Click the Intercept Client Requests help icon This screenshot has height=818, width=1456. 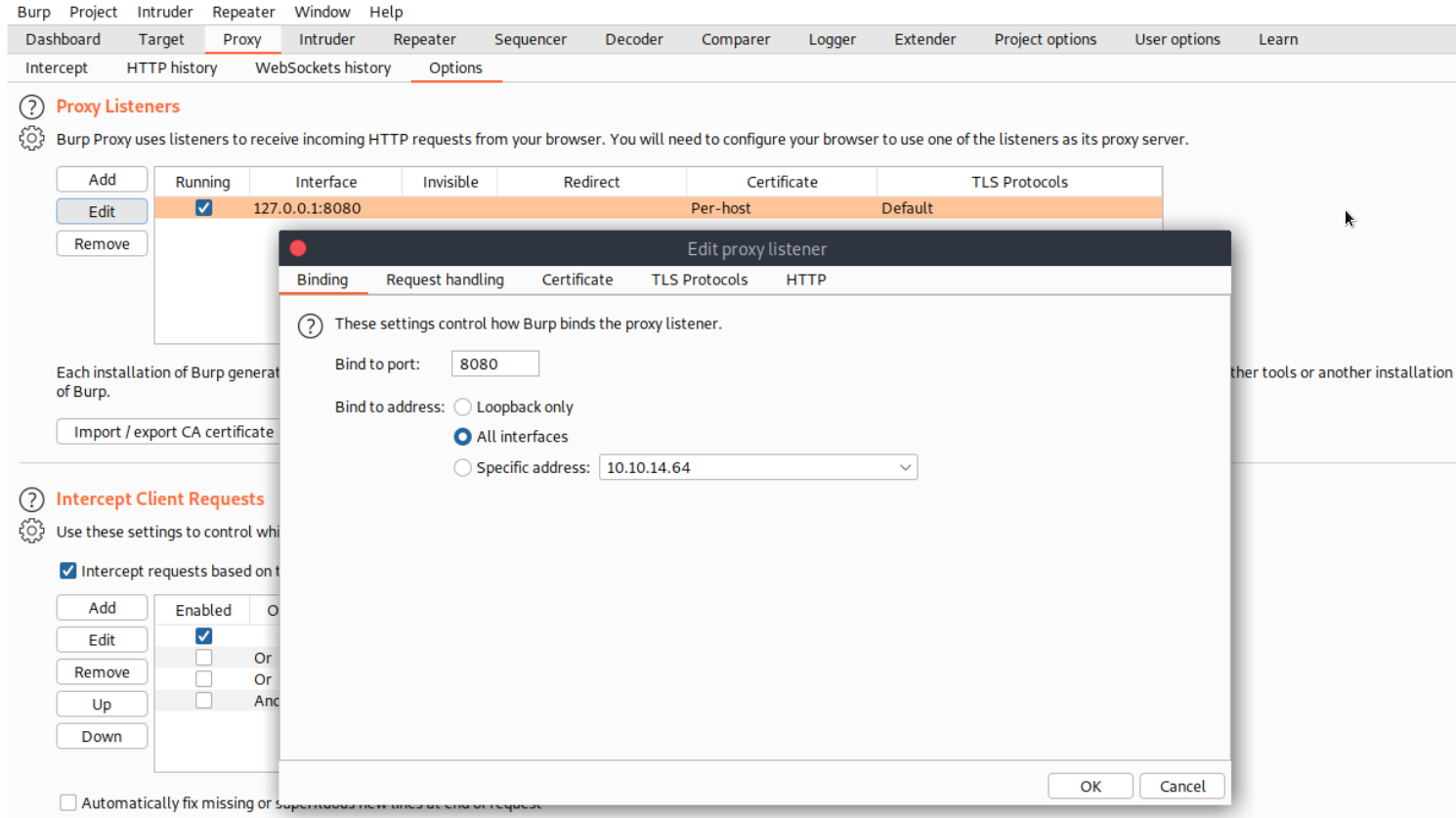click(x=31, y=499)
